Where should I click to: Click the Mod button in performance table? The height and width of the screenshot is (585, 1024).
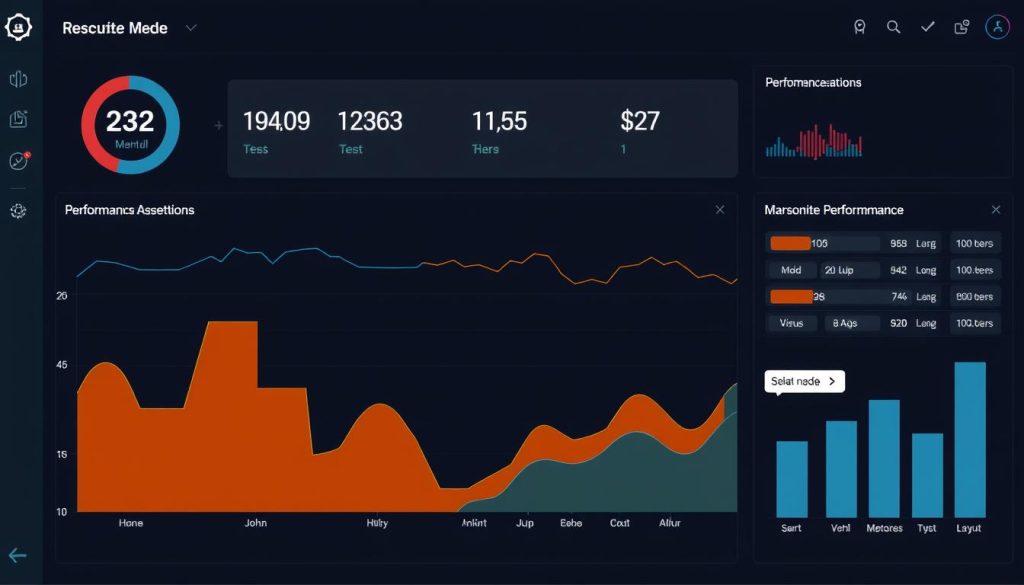pyautogui.click(x=791, y=270)
